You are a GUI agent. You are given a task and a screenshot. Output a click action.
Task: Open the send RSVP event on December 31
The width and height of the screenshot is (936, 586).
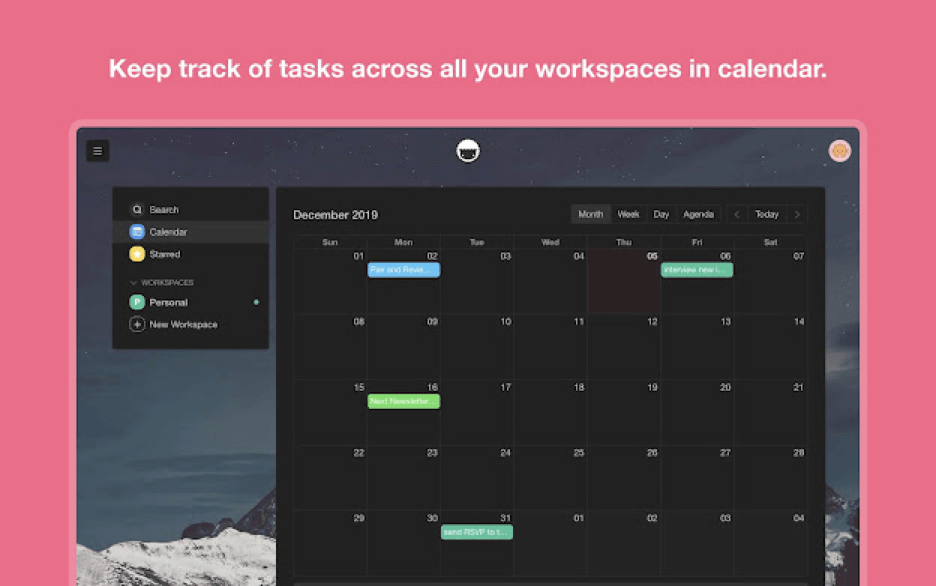[477, 532]
